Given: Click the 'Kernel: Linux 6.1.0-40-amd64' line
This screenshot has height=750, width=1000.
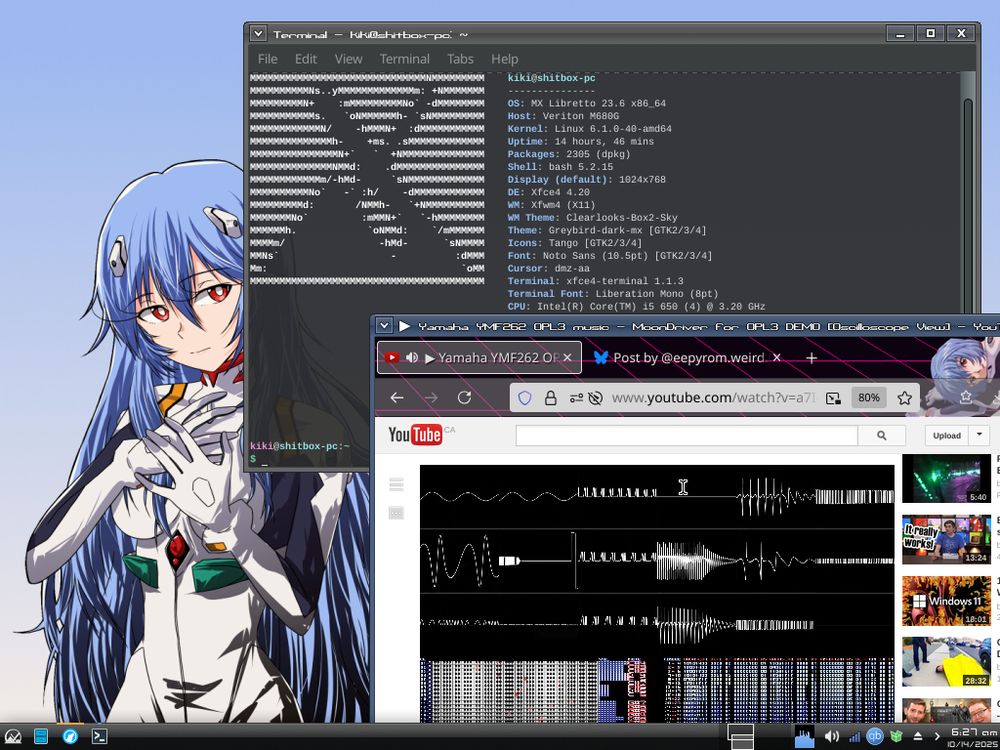Looking at the screenshot, I should coord(589,129).
